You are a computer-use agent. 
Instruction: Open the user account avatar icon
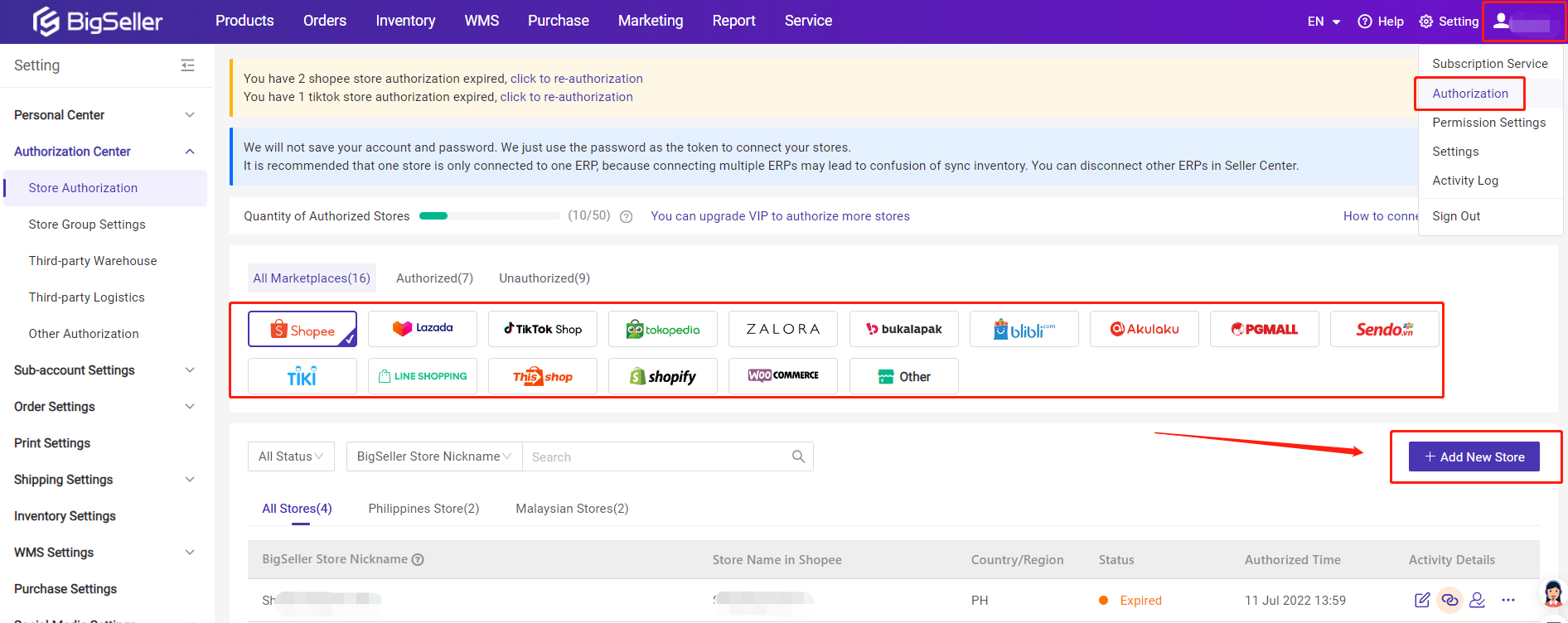pos(1501,21)
